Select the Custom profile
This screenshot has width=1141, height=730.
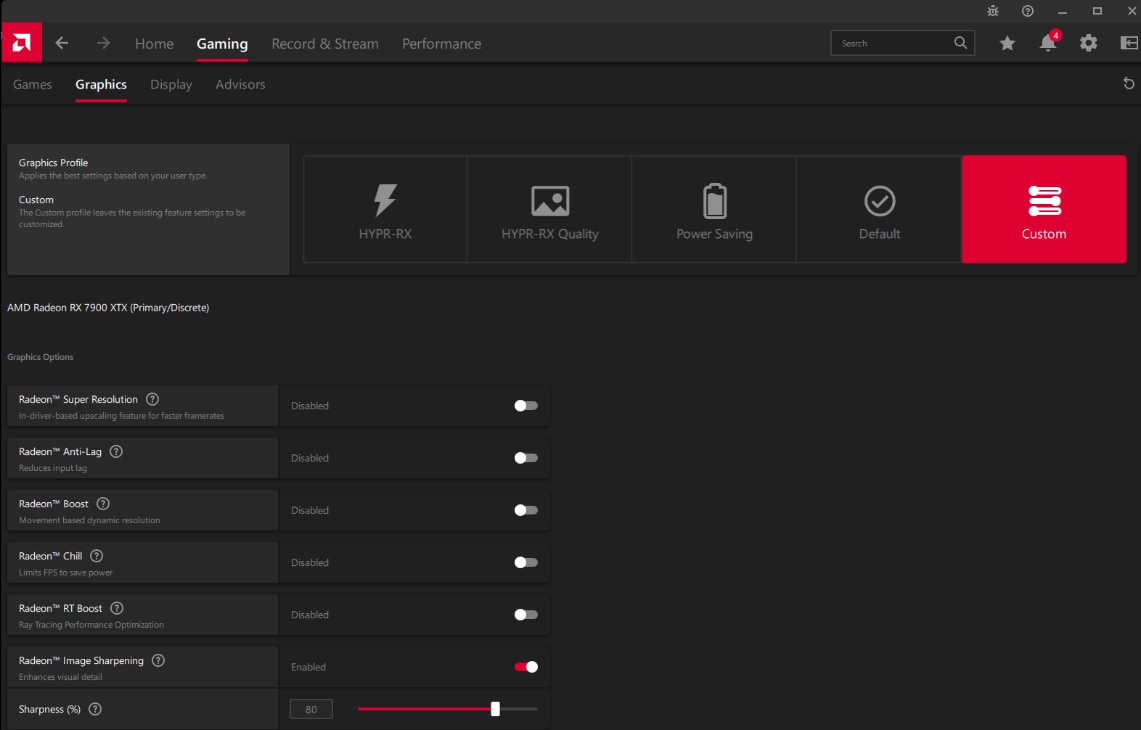tap(1043, 209)
